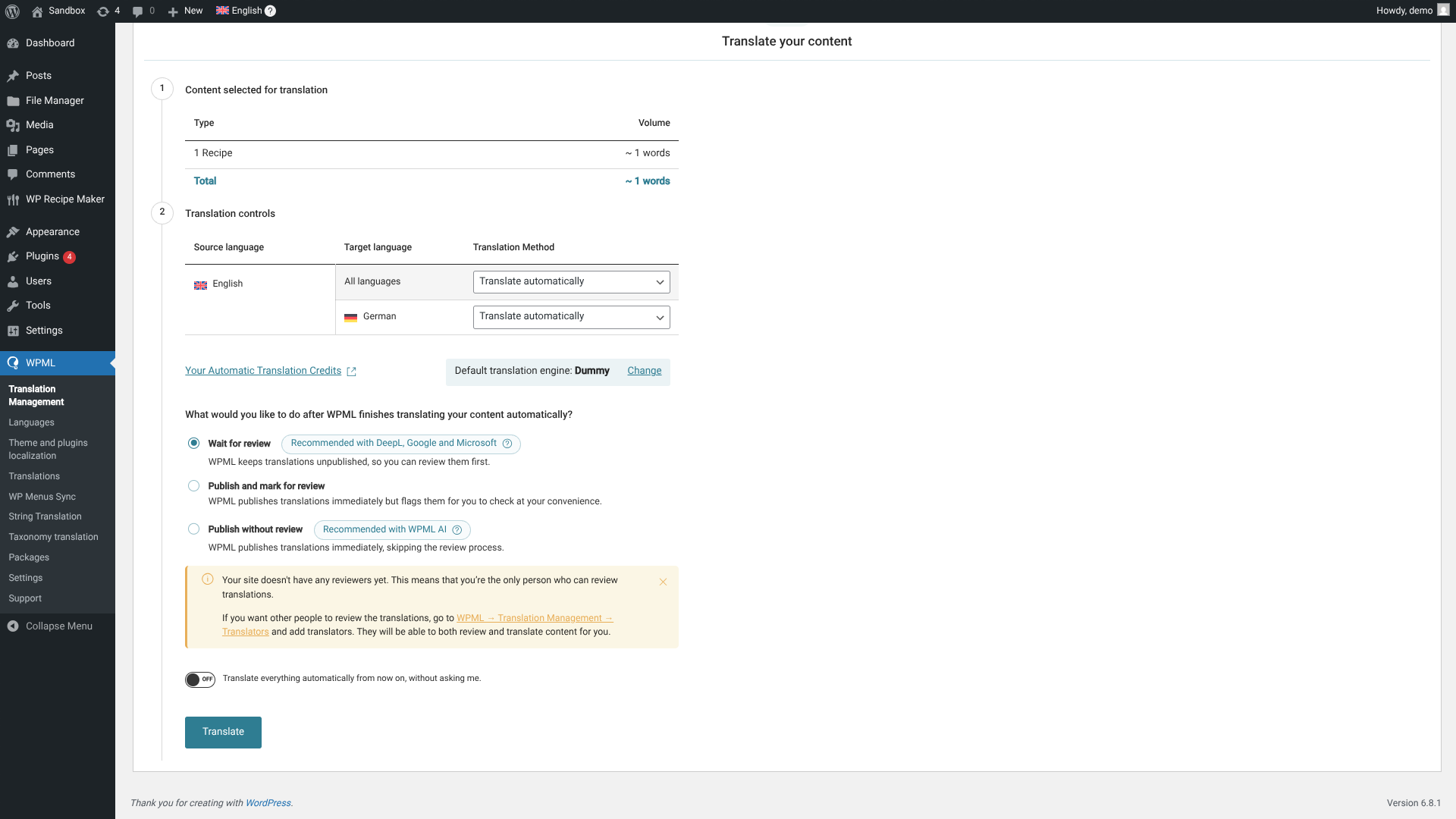Click the Plugins badge showing 4

pyautogui.click(x=69, y=257)
